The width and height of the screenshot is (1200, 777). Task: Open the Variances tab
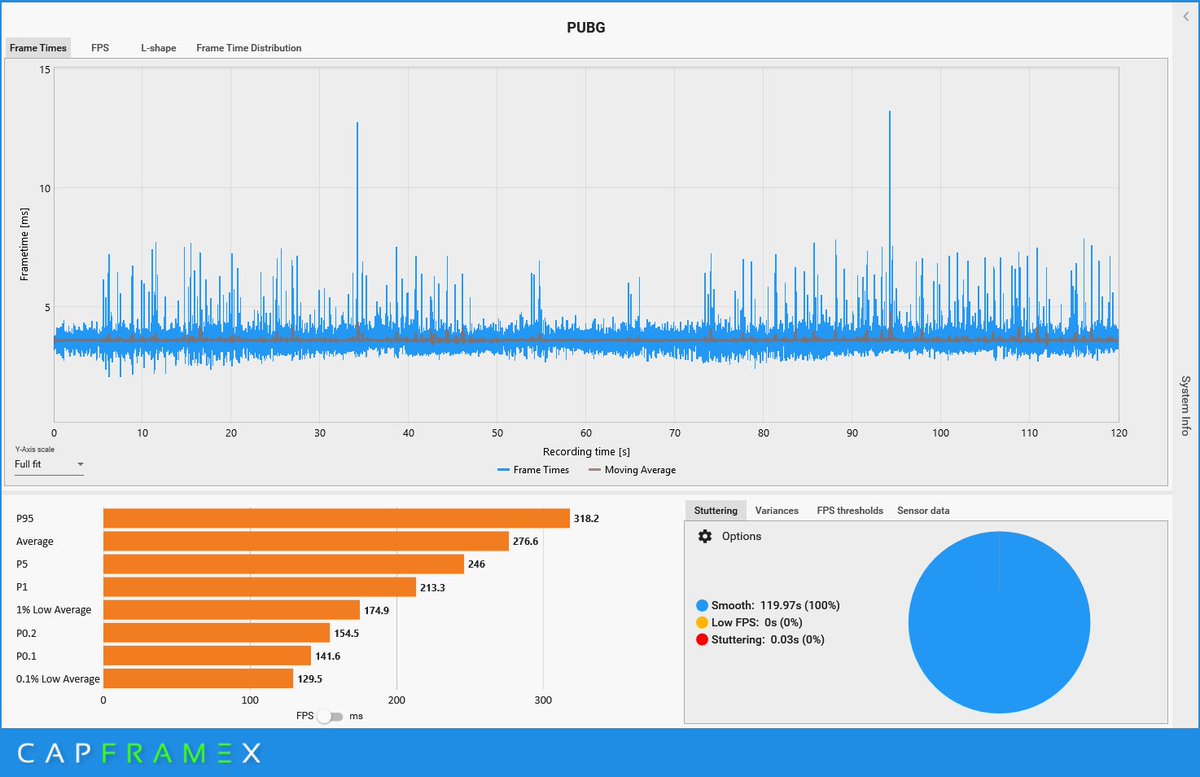point(777,510)
